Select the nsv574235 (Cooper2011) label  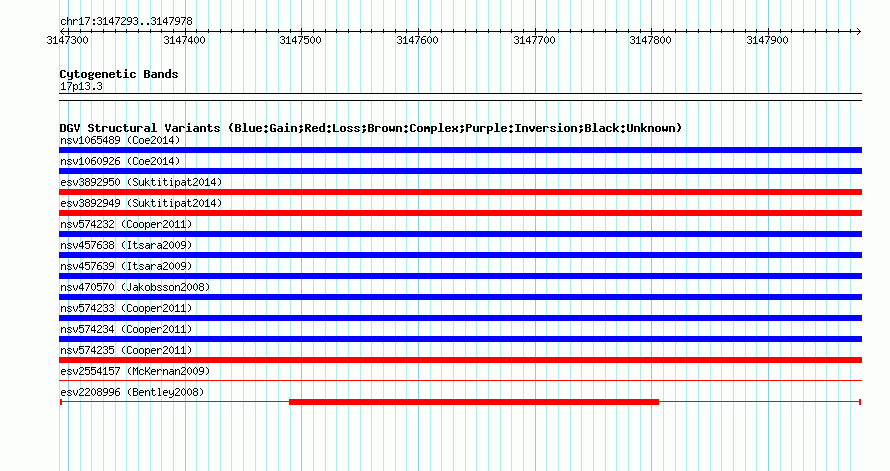click(126, 350)
